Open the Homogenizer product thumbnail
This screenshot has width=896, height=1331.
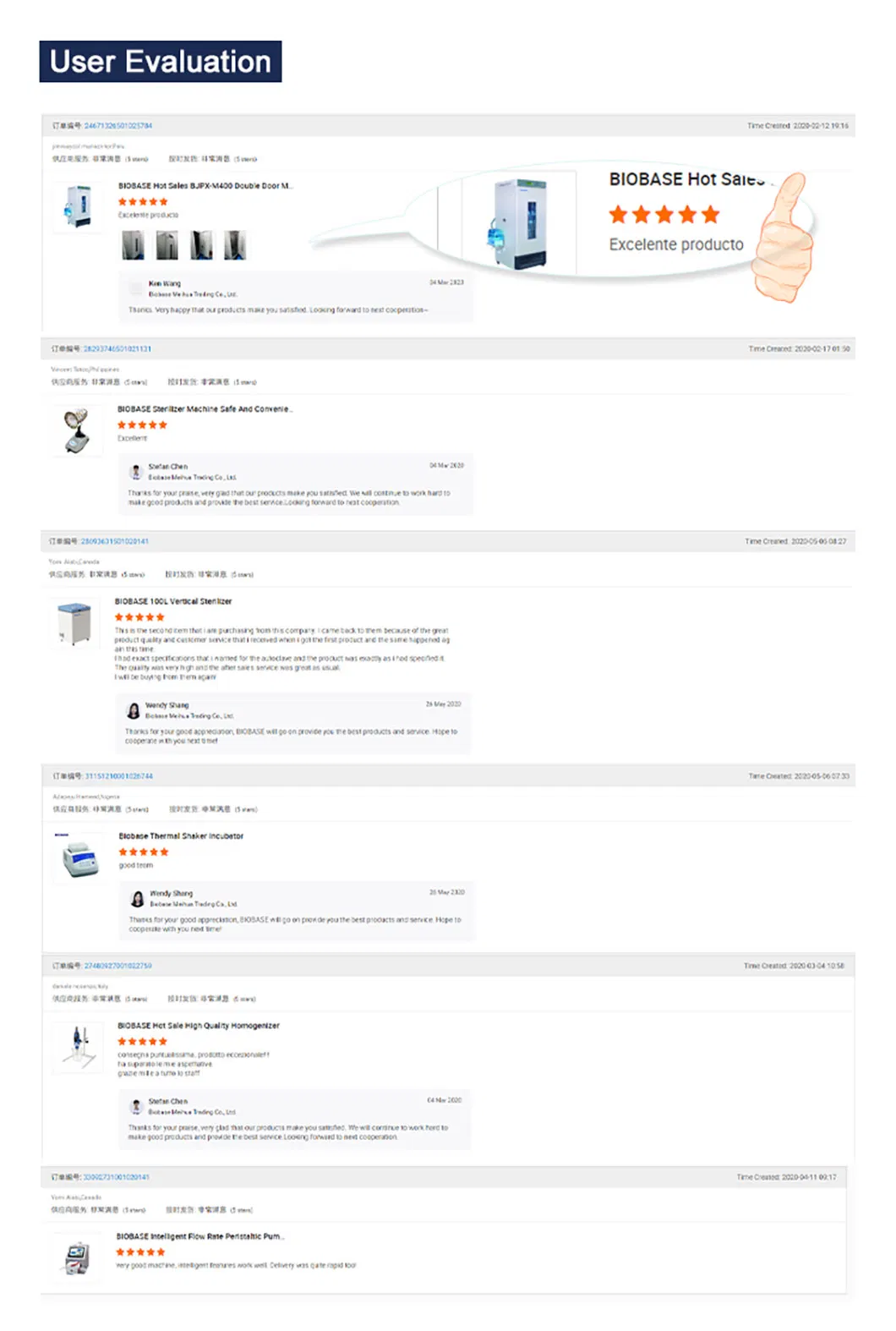click(79, 1045)
